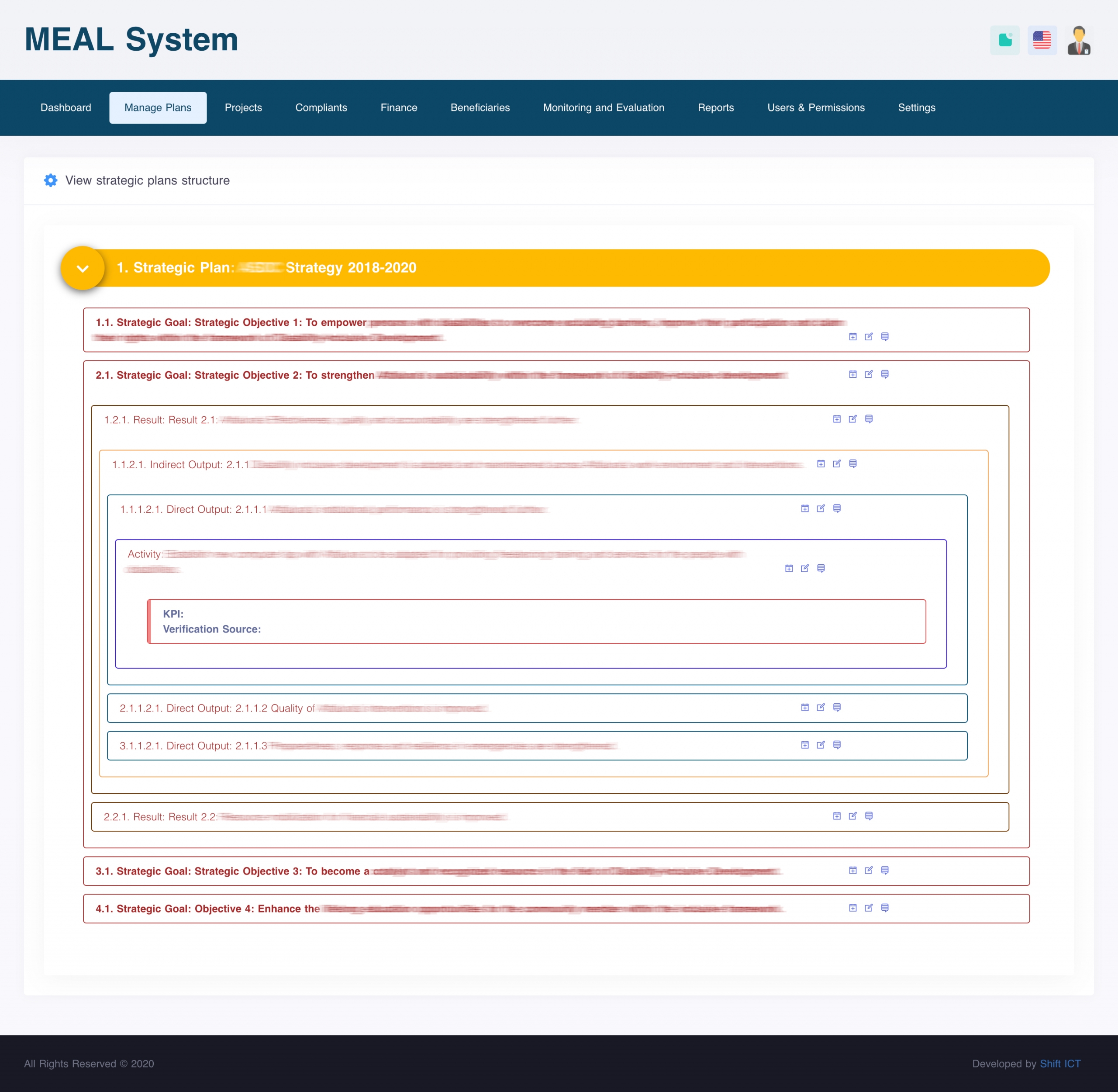The height and width of the screenshot is (1092, 1118).
Task: Click the add icon for Strategic Objective 2
Action: click(852, 374)
